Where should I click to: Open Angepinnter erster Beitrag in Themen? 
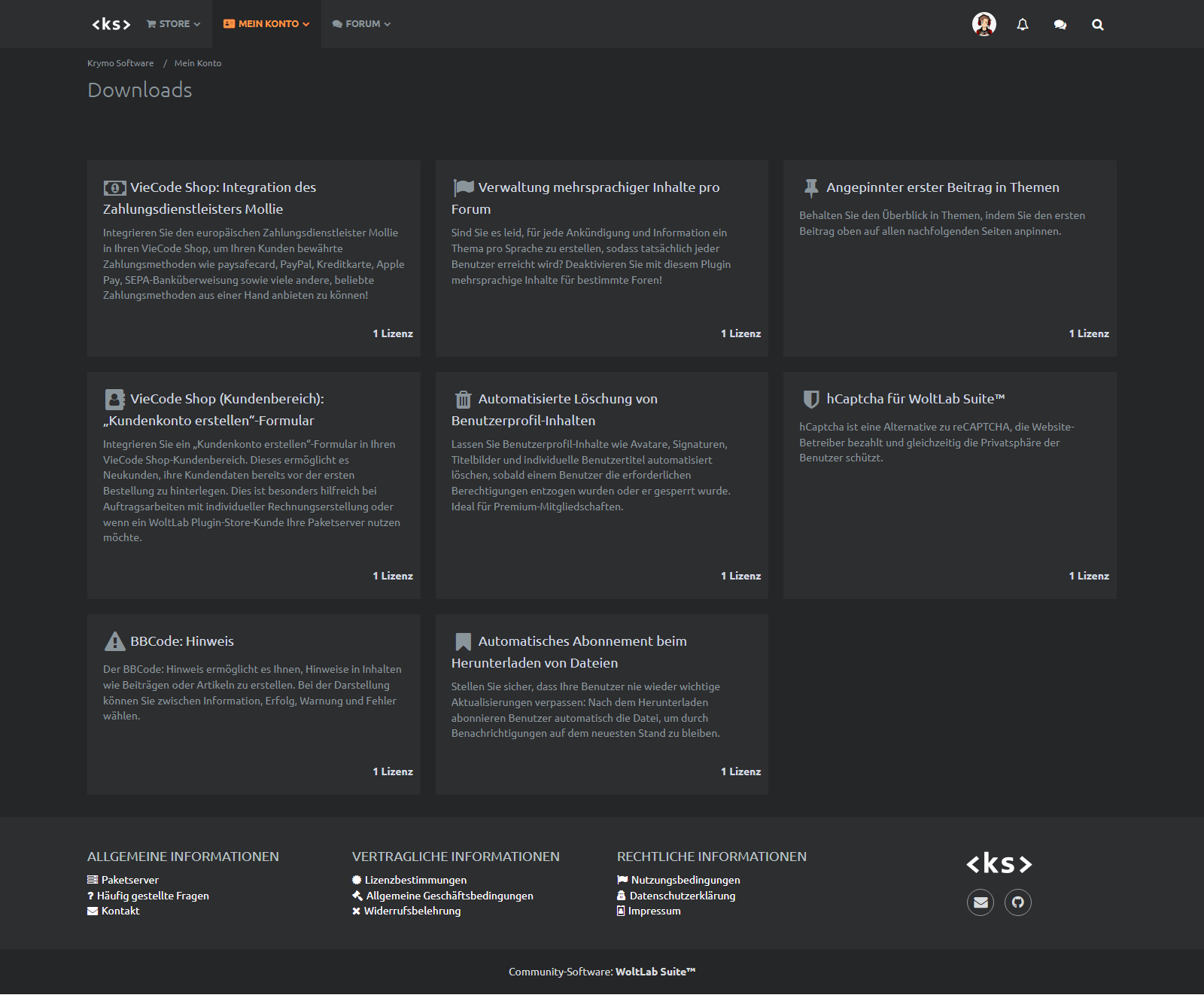[942, 187]
